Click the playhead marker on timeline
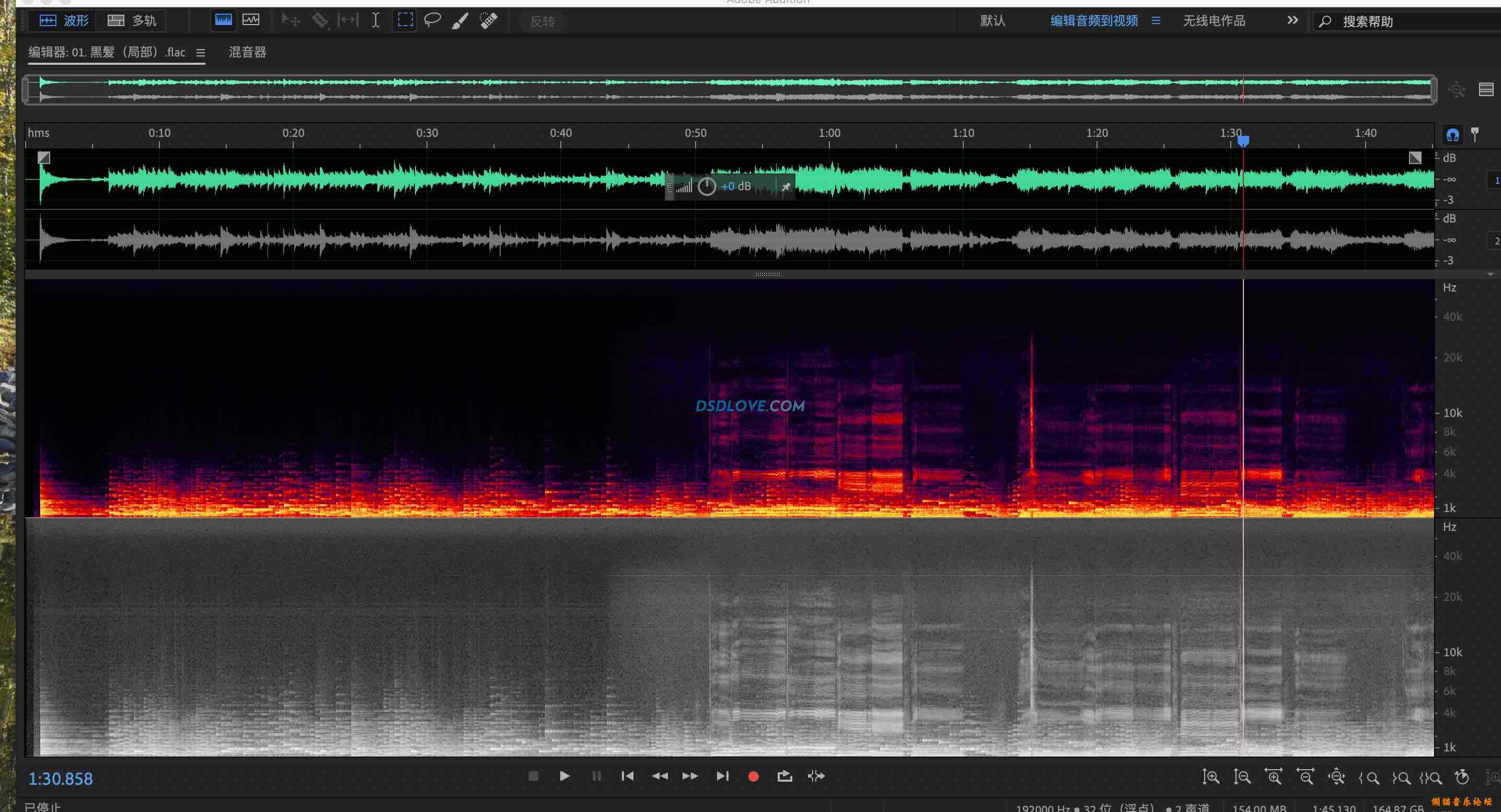Viewport: 1501px width, 812px height. pos(1243,141)
